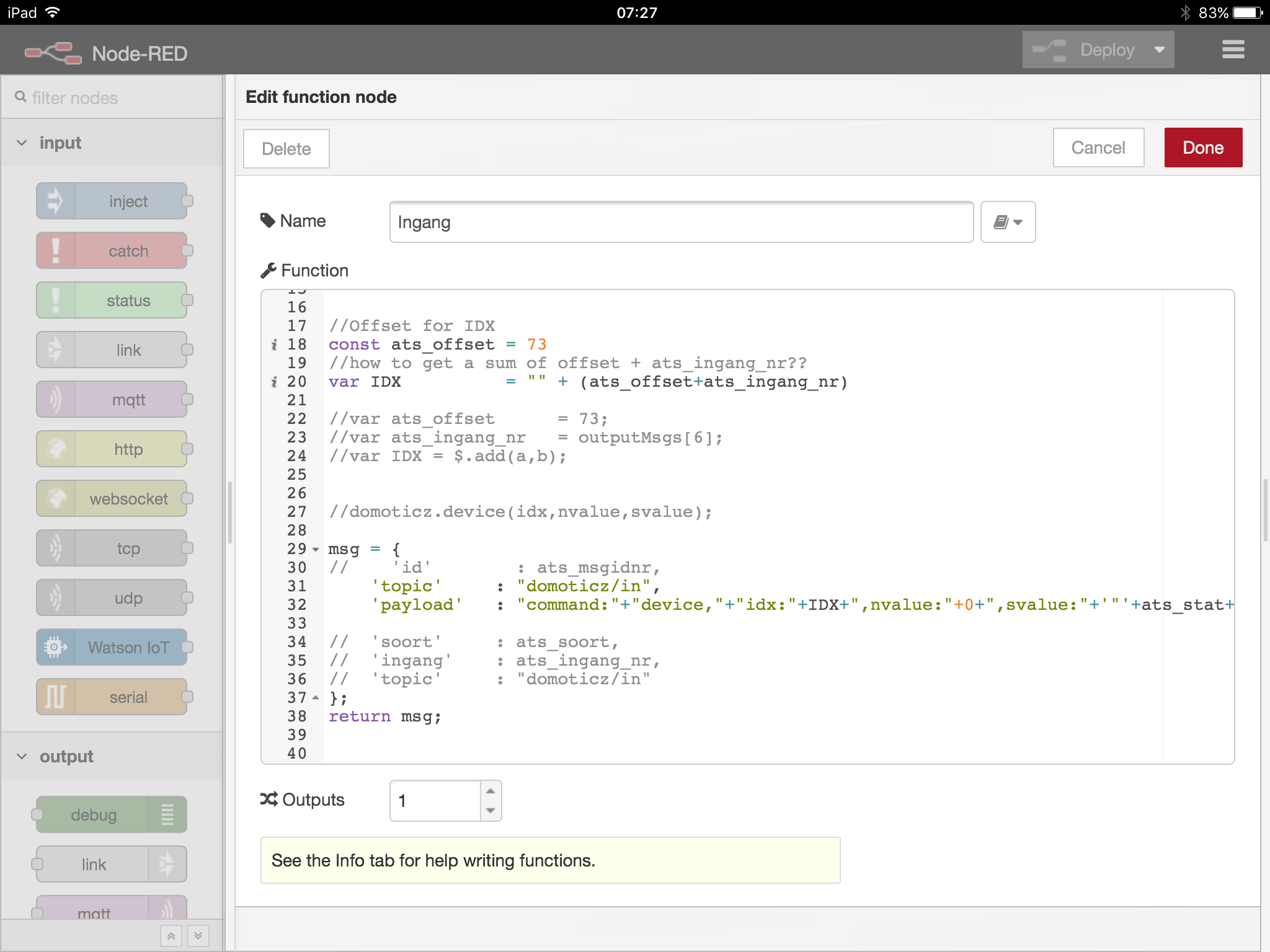Click info marker on line 18

274,345
